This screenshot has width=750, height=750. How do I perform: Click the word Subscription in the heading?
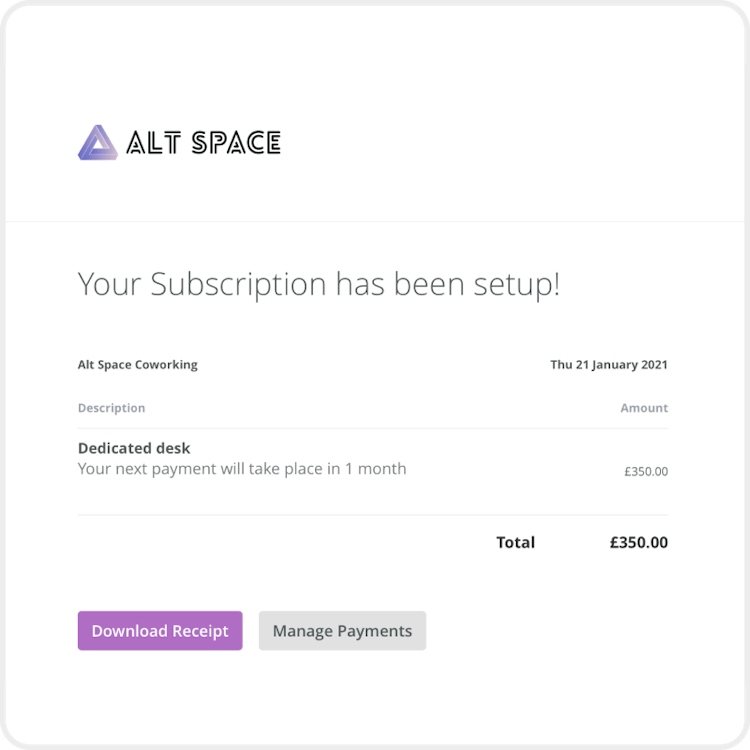tap(238, 285)
